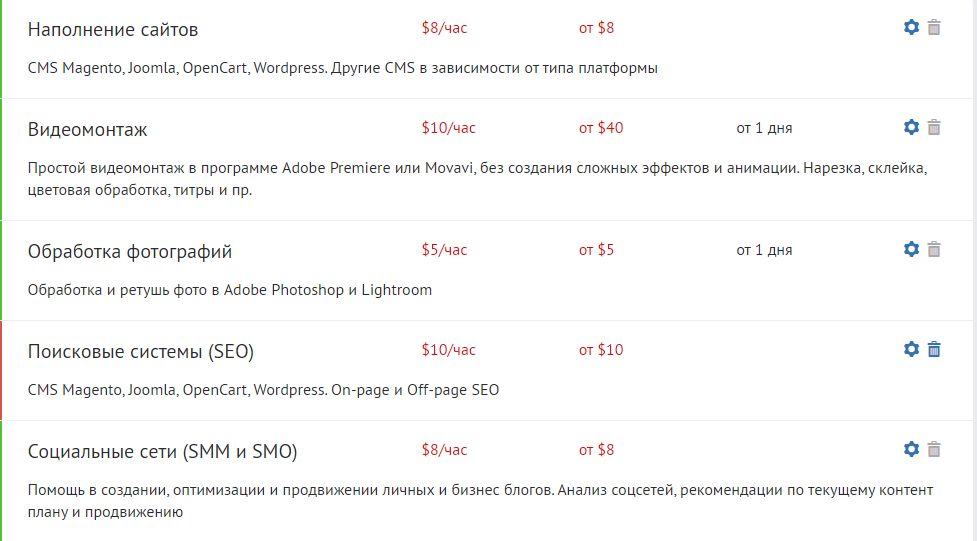Click the $10/час rate for Видеомонтаж
Viewport: 977px width, 541px height.
[x=448, y=128]
